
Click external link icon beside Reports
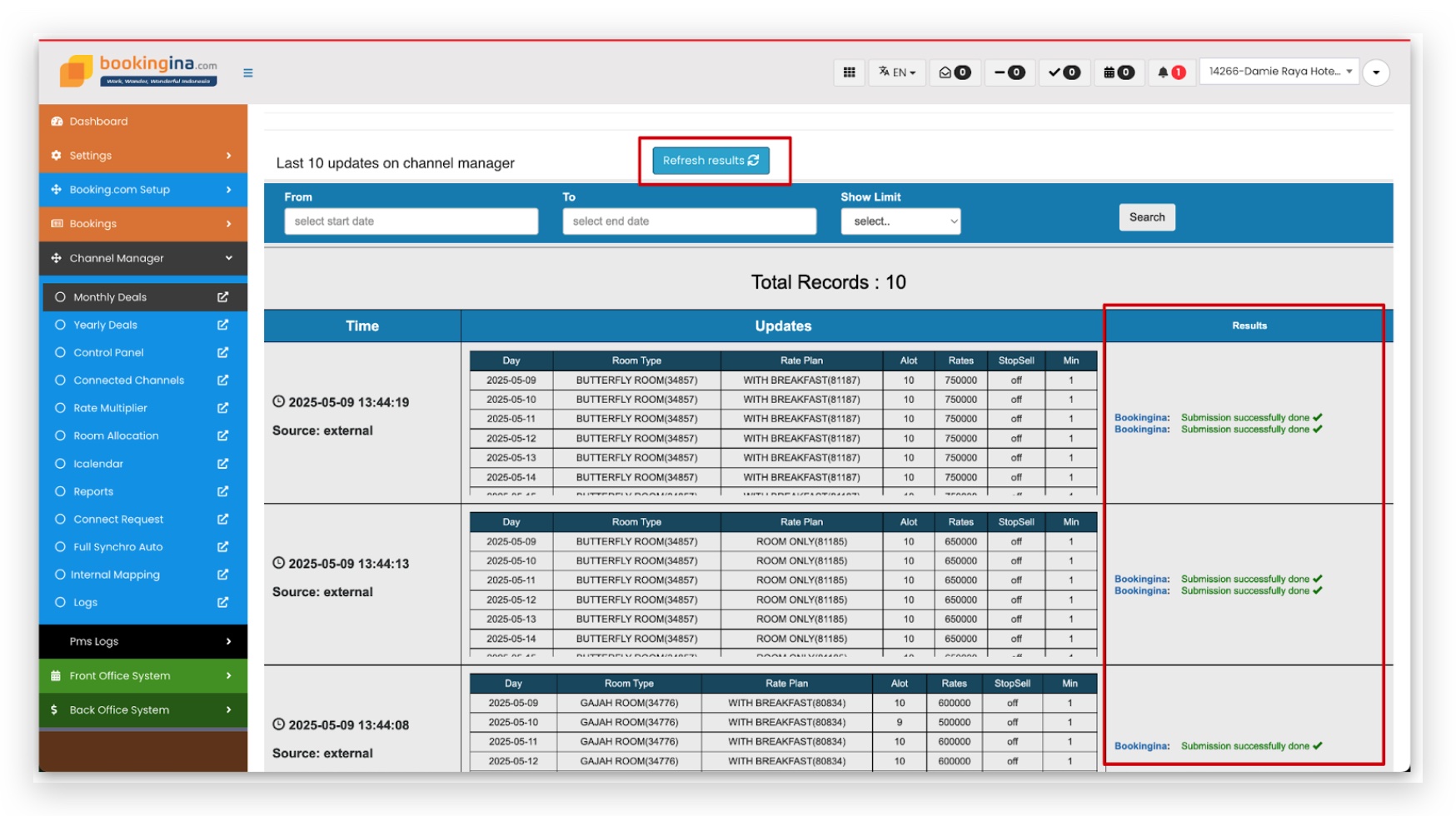pyautogui.click(x=223, y=491)
